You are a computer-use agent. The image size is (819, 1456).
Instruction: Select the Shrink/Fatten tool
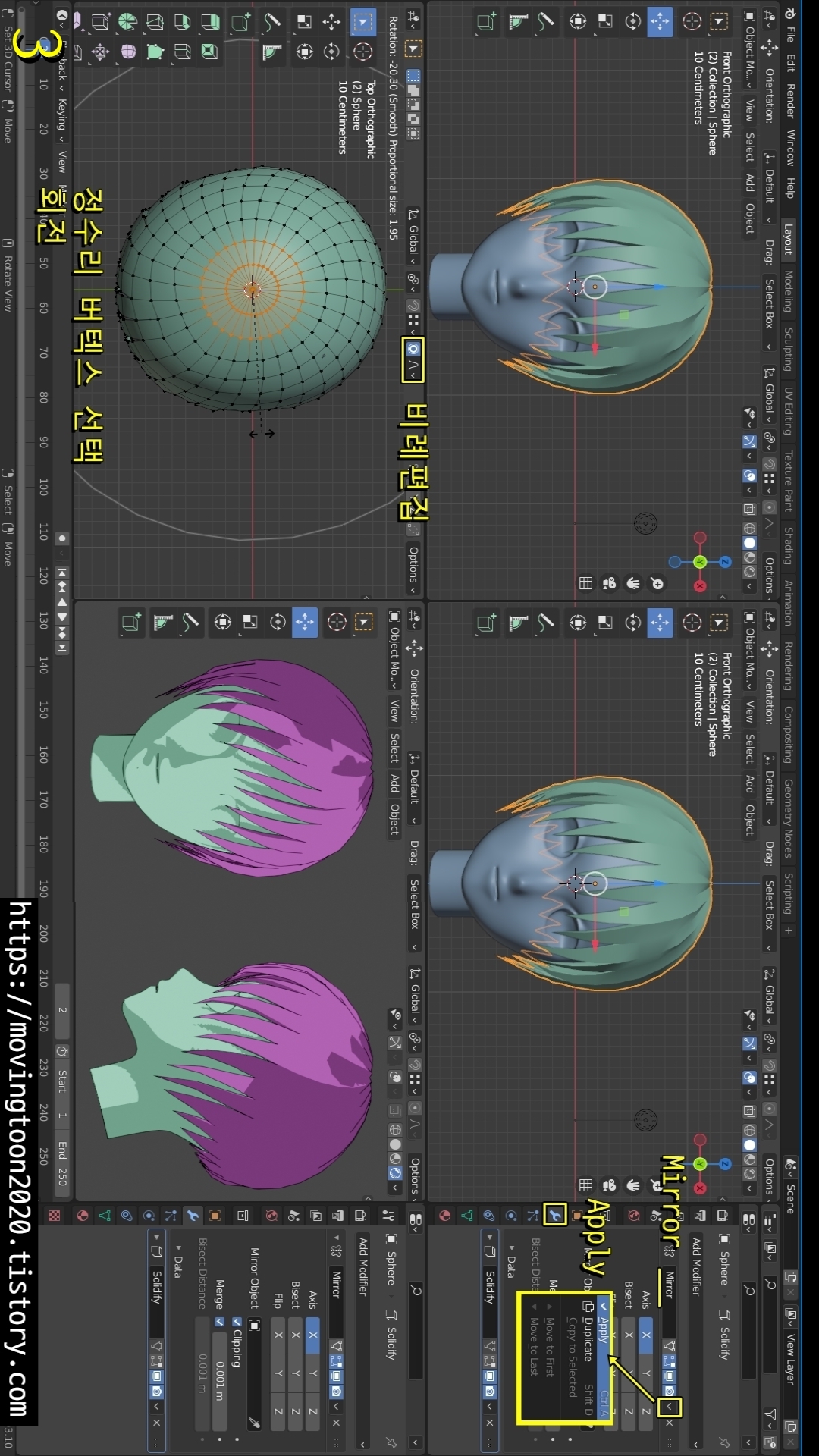pyautogui.click(x=100, y=51)
